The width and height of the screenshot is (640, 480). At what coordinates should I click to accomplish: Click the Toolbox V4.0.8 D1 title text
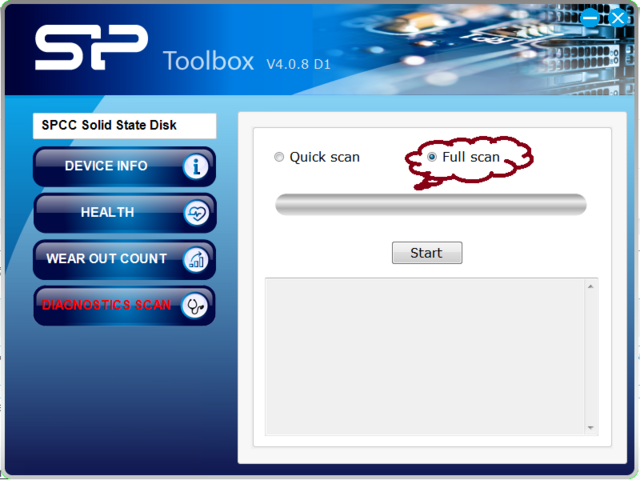247,61
